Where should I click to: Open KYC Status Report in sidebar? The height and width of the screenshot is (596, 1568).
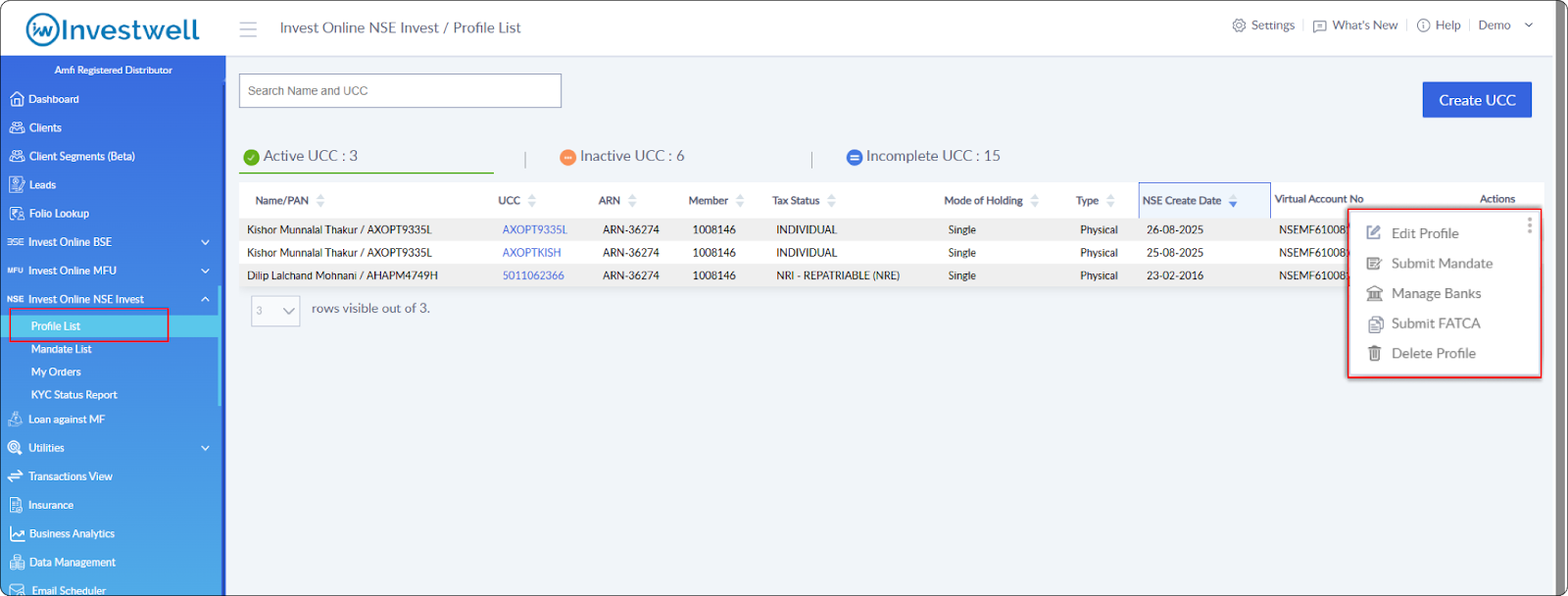click(x=73, y=395)
